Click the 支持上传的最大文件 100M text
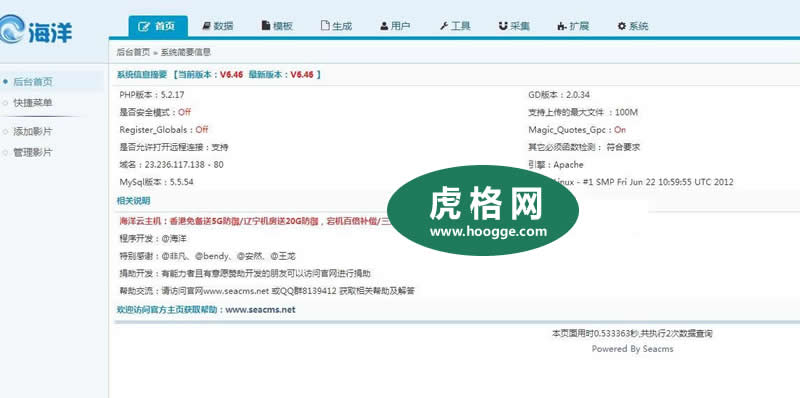Screen dimensions: 800x398 [x=583, y=112]
